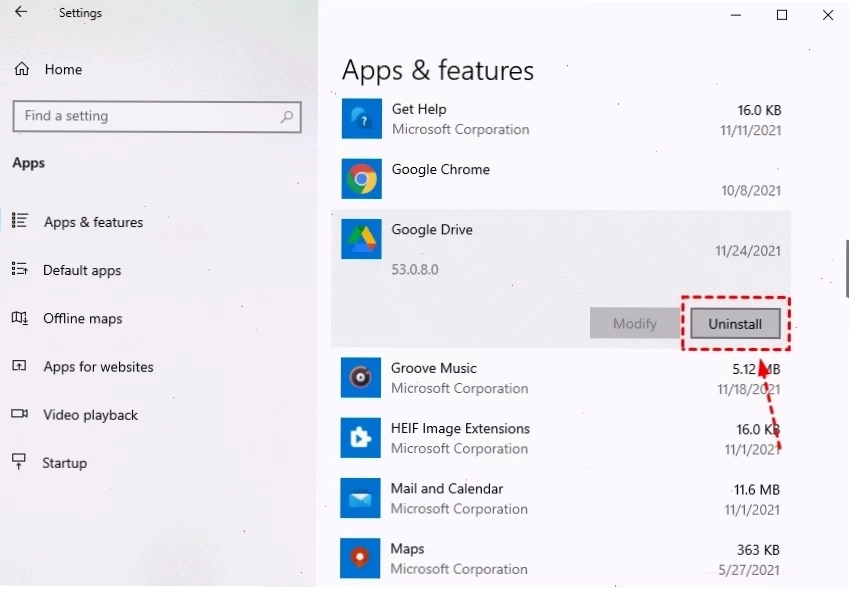Click the vertical scrollbar thumb of apps list
The height and width of the screenshot is (589, 849).
coord(846,268)
